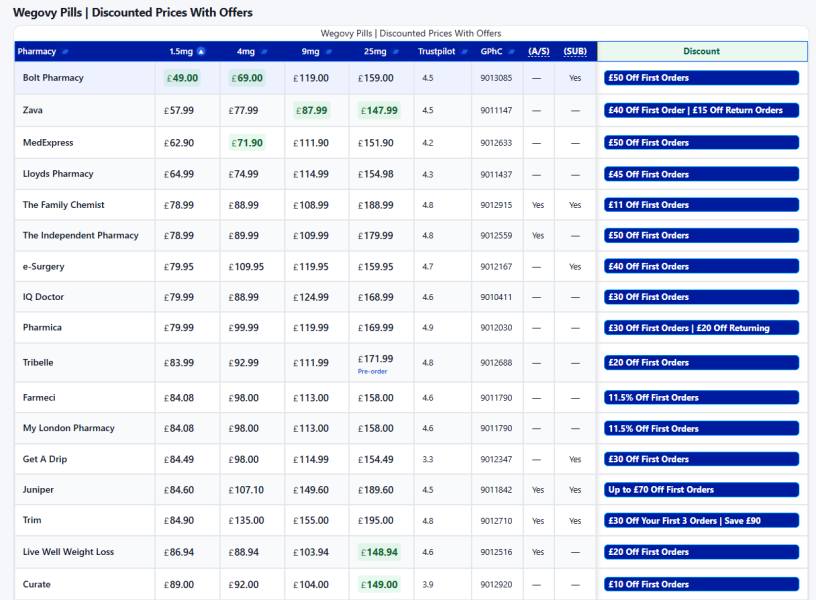816x600 pixels.
Task: Select the My London Pharmacy name
Action: click(x=69, y=428)
